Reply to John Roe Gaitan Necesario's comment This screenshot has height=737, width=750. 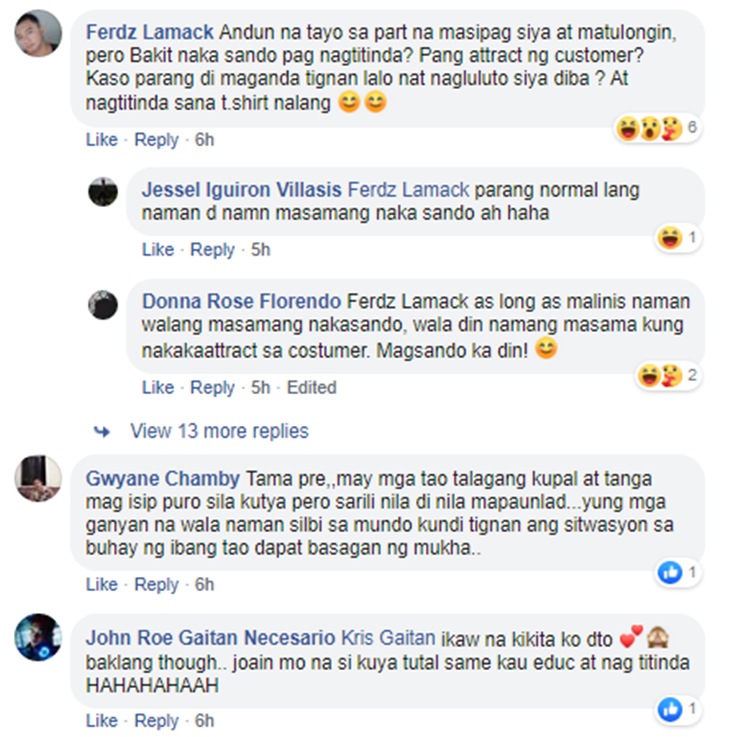(x=156, y=721)
